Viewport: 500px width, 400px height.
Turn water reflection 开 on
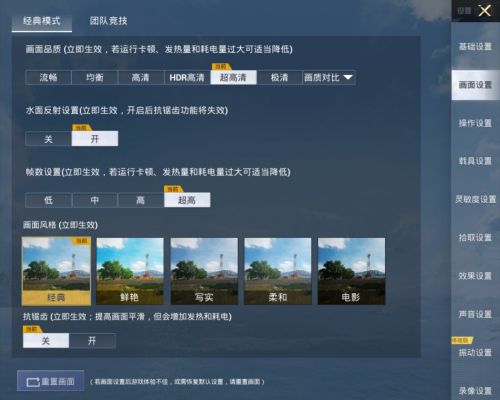95,139
